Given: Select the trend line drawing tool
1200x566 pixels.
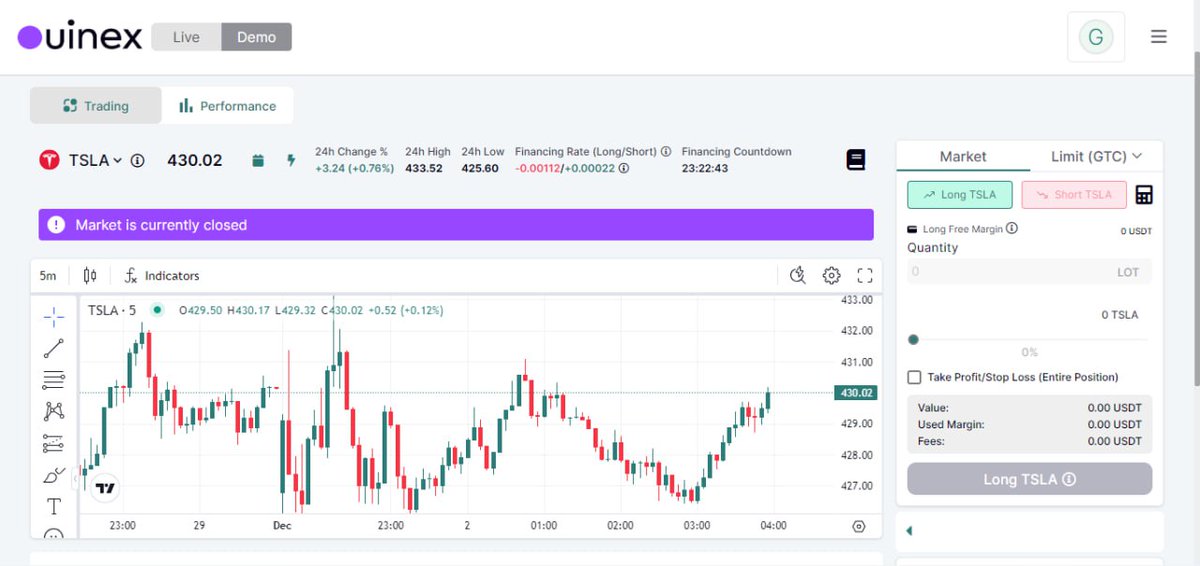Looking at the screenshot, I should 54,348.
